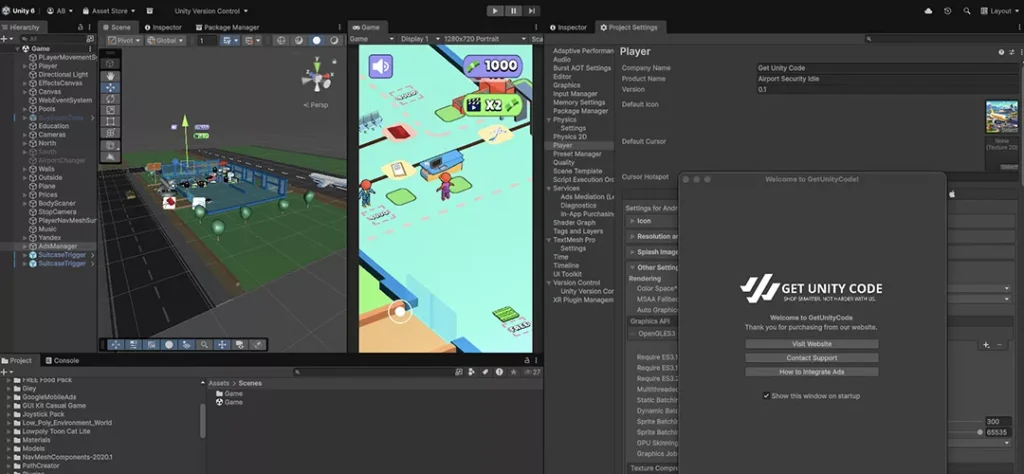Toggle the Project panel lock icon
1024x474 pixels.
526,360
